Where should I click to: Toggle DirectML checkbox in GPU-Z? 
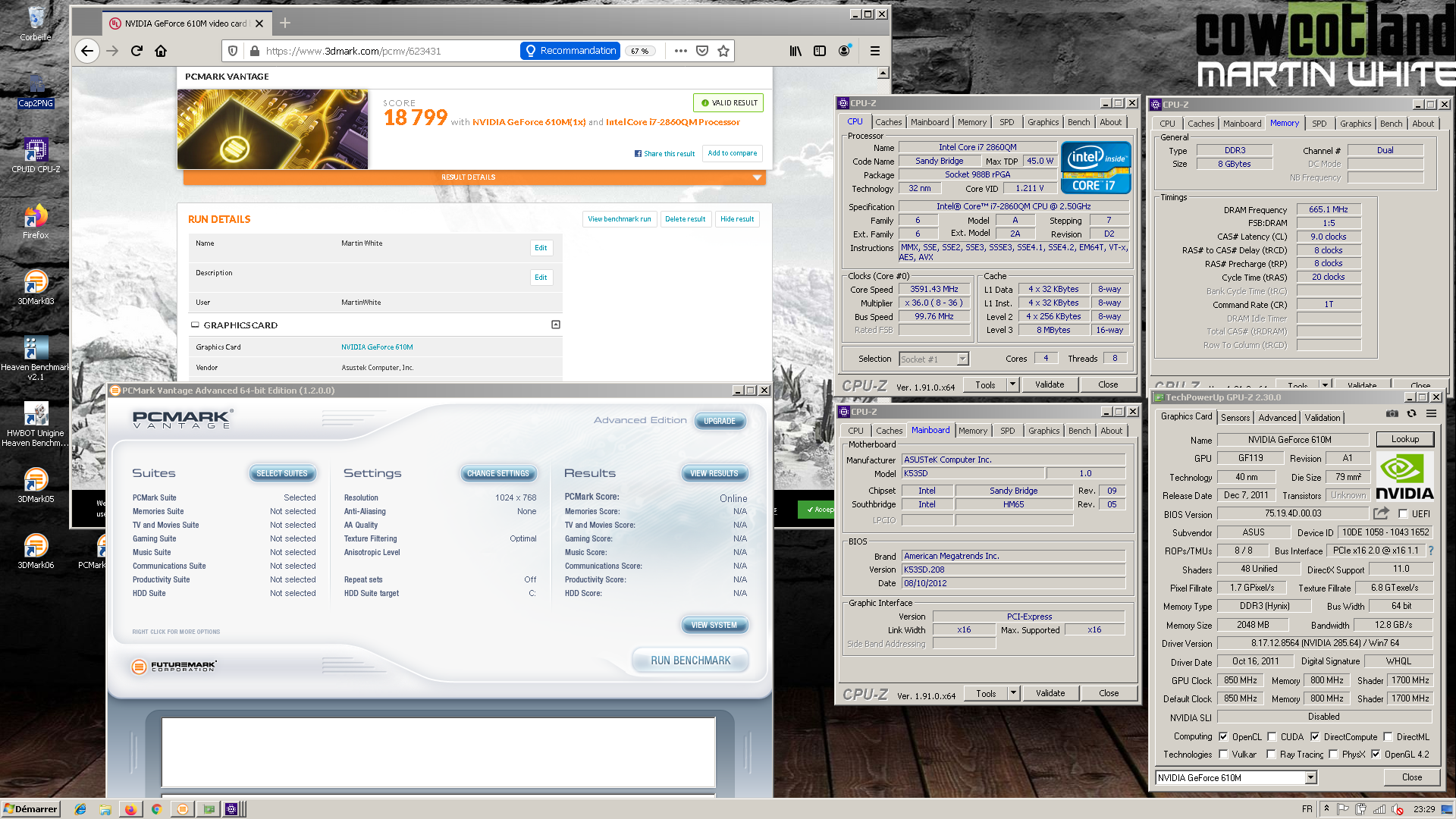pyautogui.click(x=1388, y=736)
